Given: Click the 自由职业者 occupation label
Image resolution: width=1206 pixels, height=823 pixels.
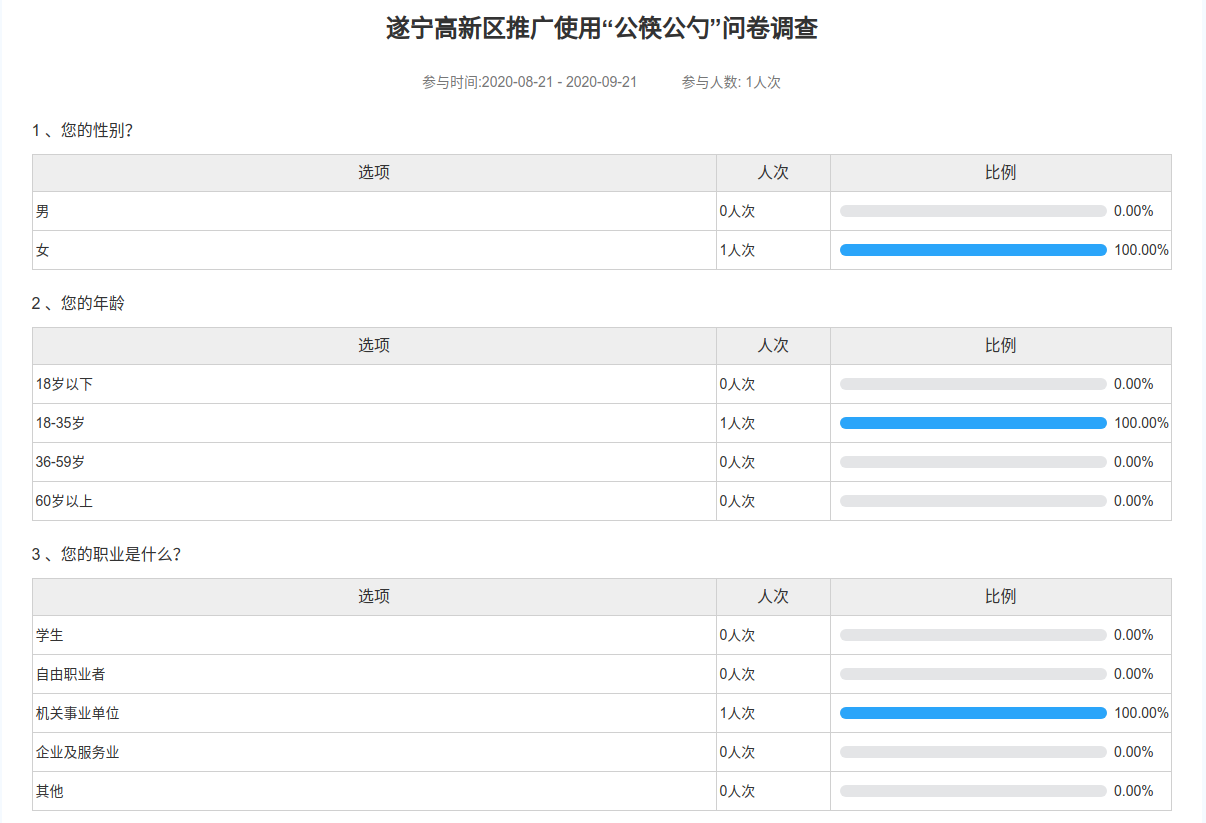Looking at the screenshot, I should [x=71, y=674].
